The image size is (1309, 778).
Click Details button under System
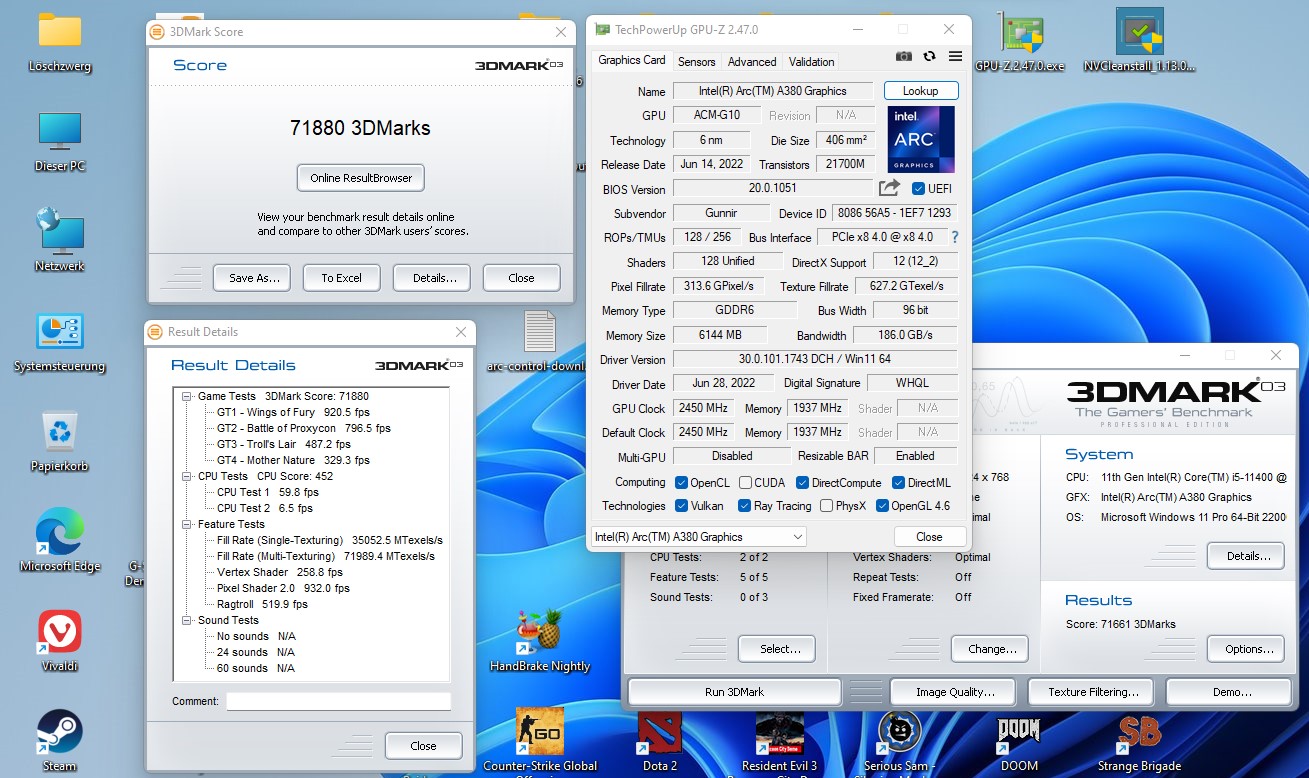click(1248, 556)
